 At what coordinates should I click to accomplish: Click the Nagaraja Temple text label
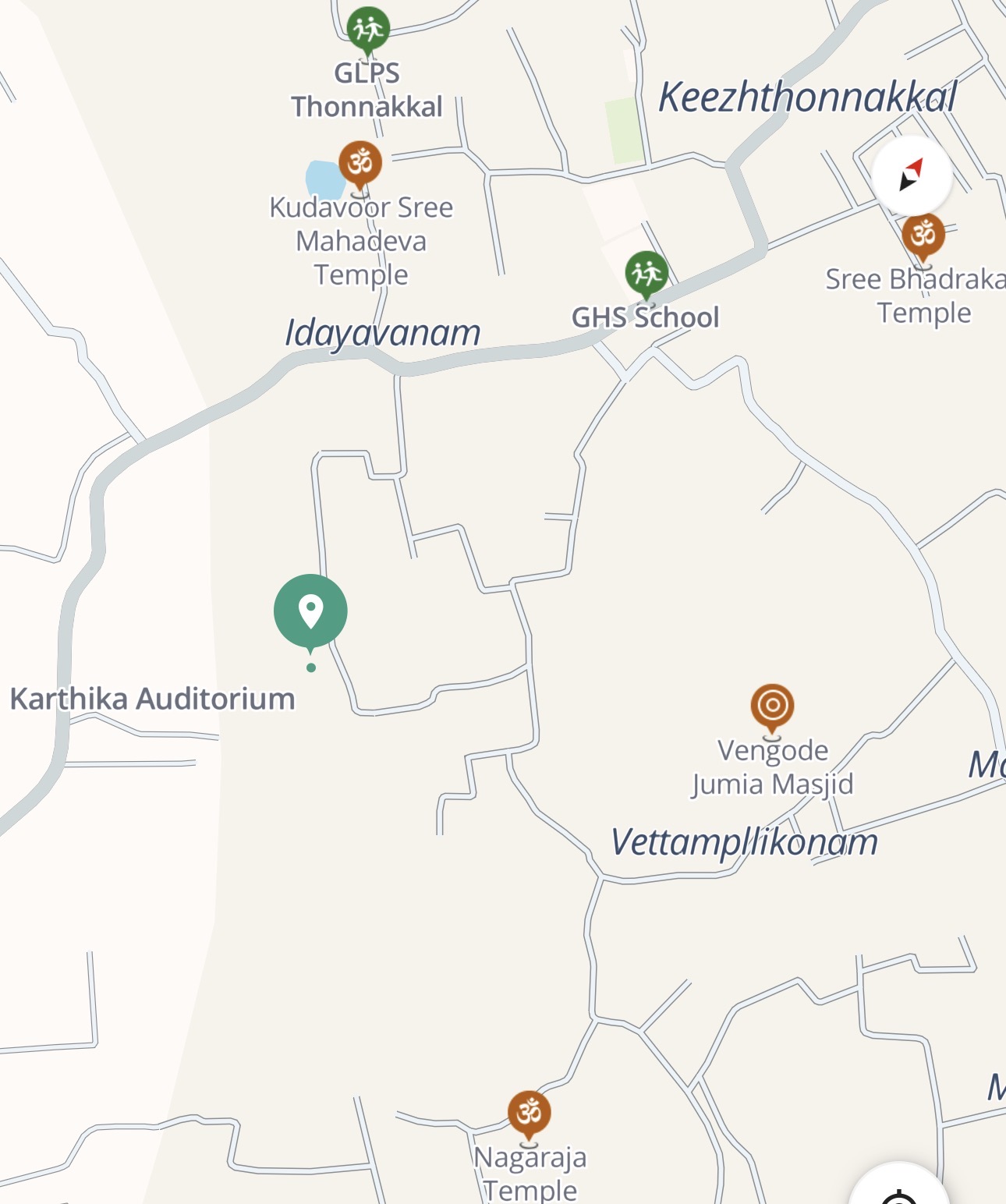[x=530, y=1173]
